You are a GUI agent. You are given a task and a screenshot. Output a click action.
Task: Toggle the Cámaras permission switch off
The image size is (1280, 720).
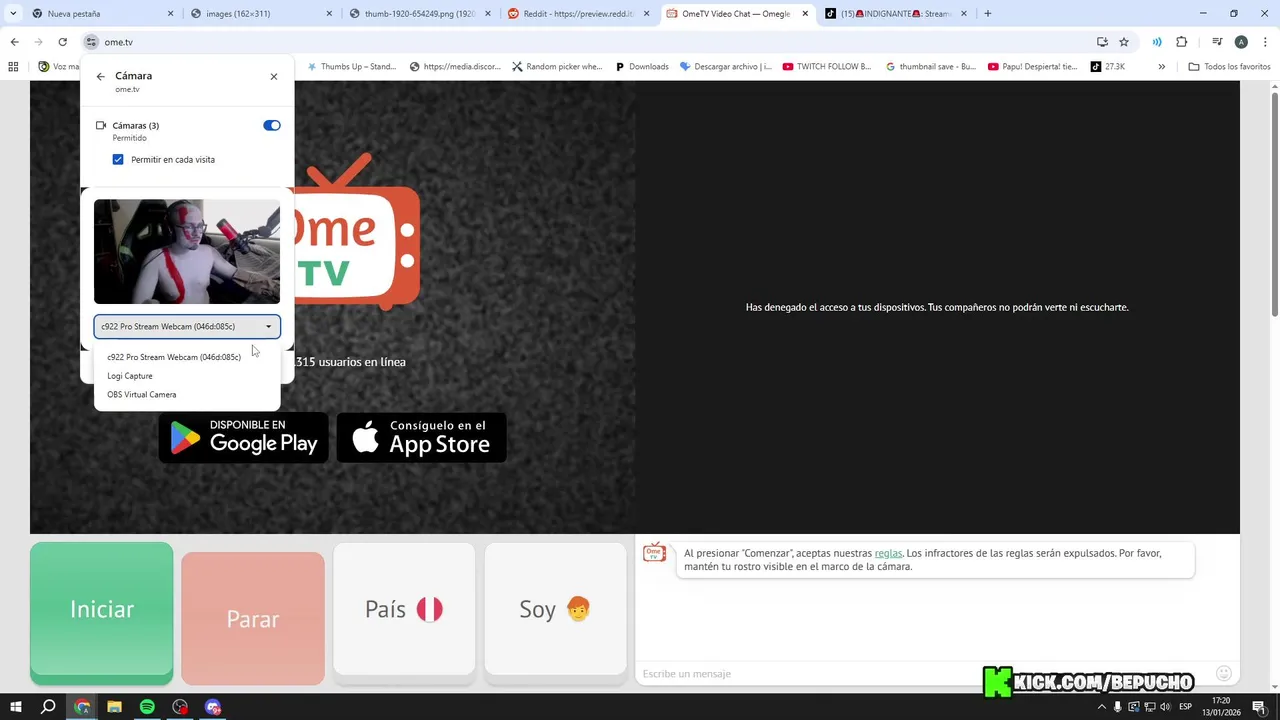(272, 125)
